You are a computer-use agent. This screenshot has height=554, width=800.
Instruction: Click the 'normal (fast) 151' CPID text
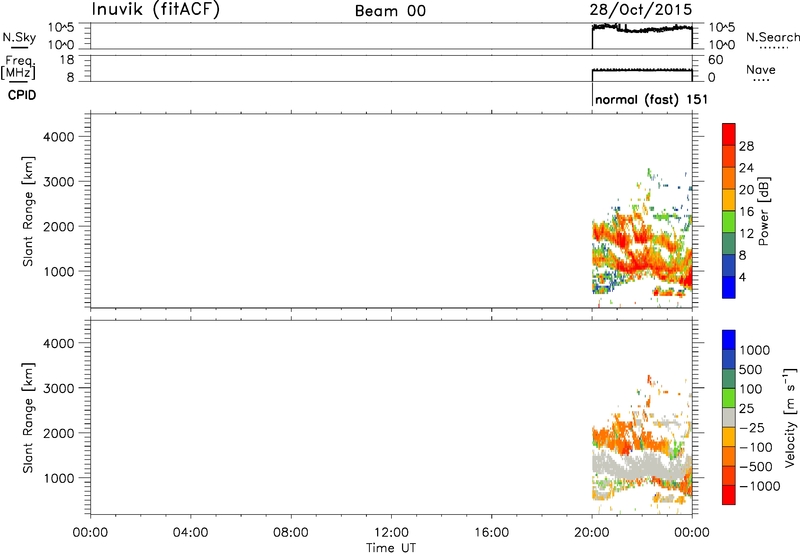652,99
